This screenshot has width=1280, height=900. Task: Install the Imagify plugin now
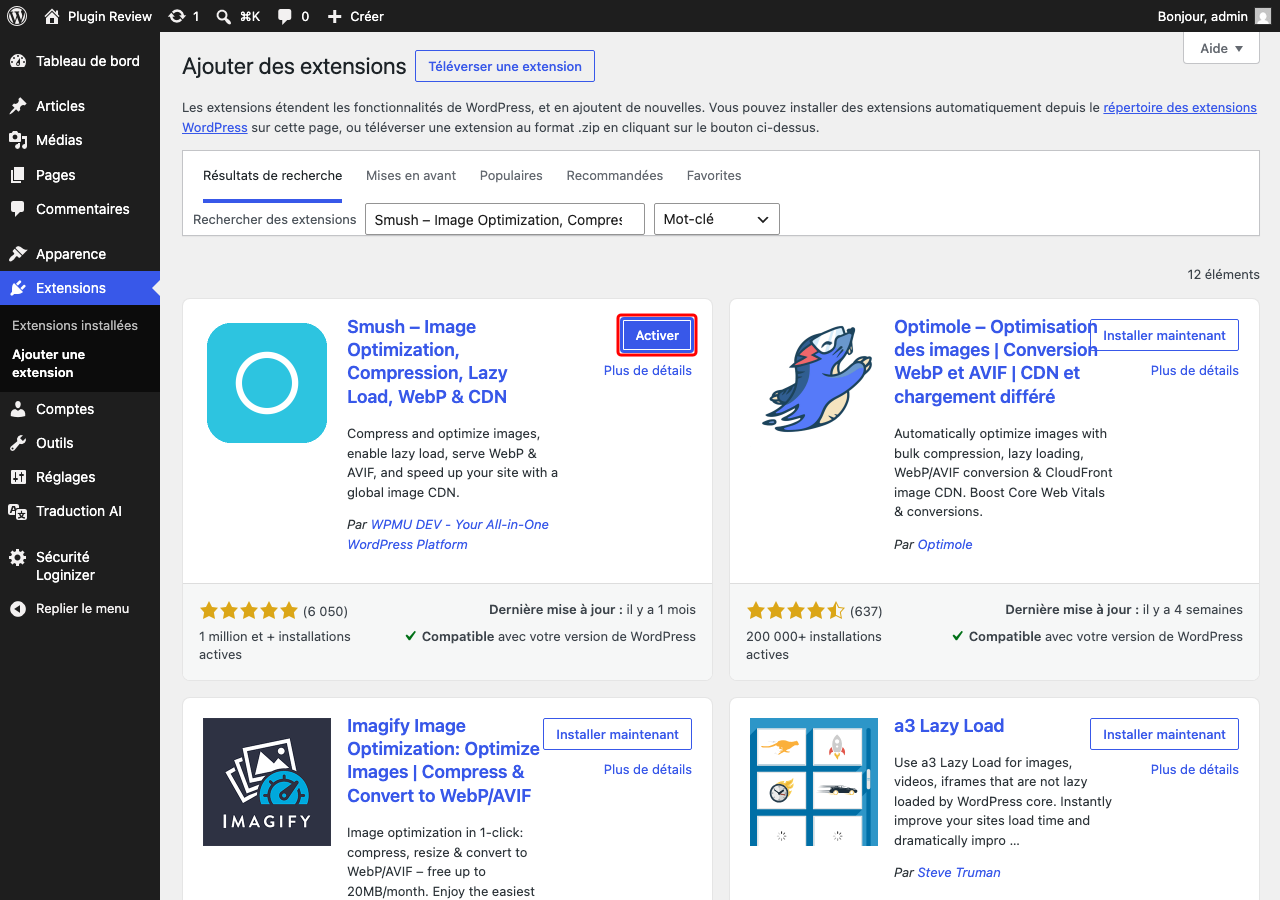[617, 734]
